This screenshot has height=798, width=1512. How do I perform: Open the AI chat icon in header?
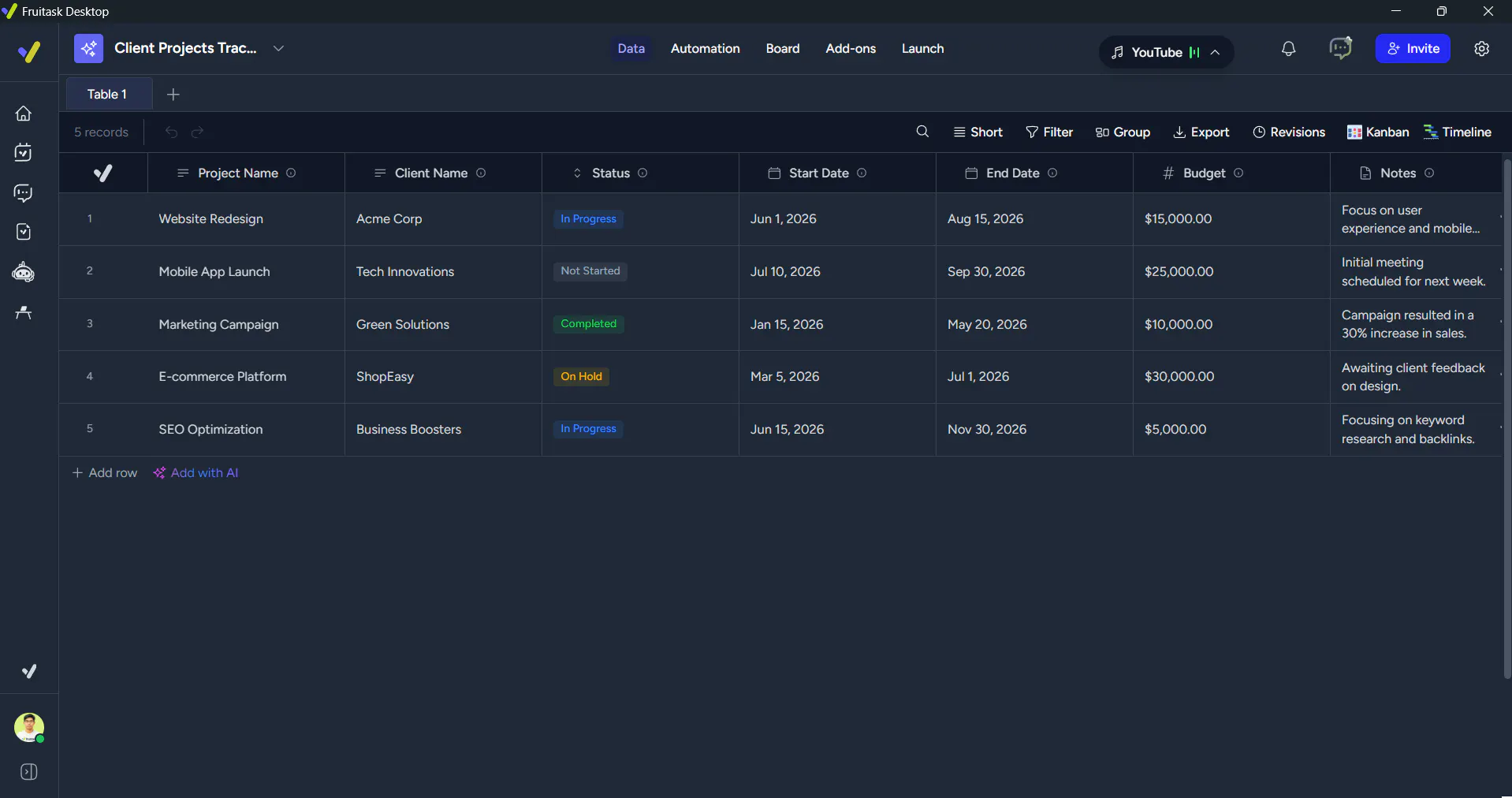(x=1340, y=48)
